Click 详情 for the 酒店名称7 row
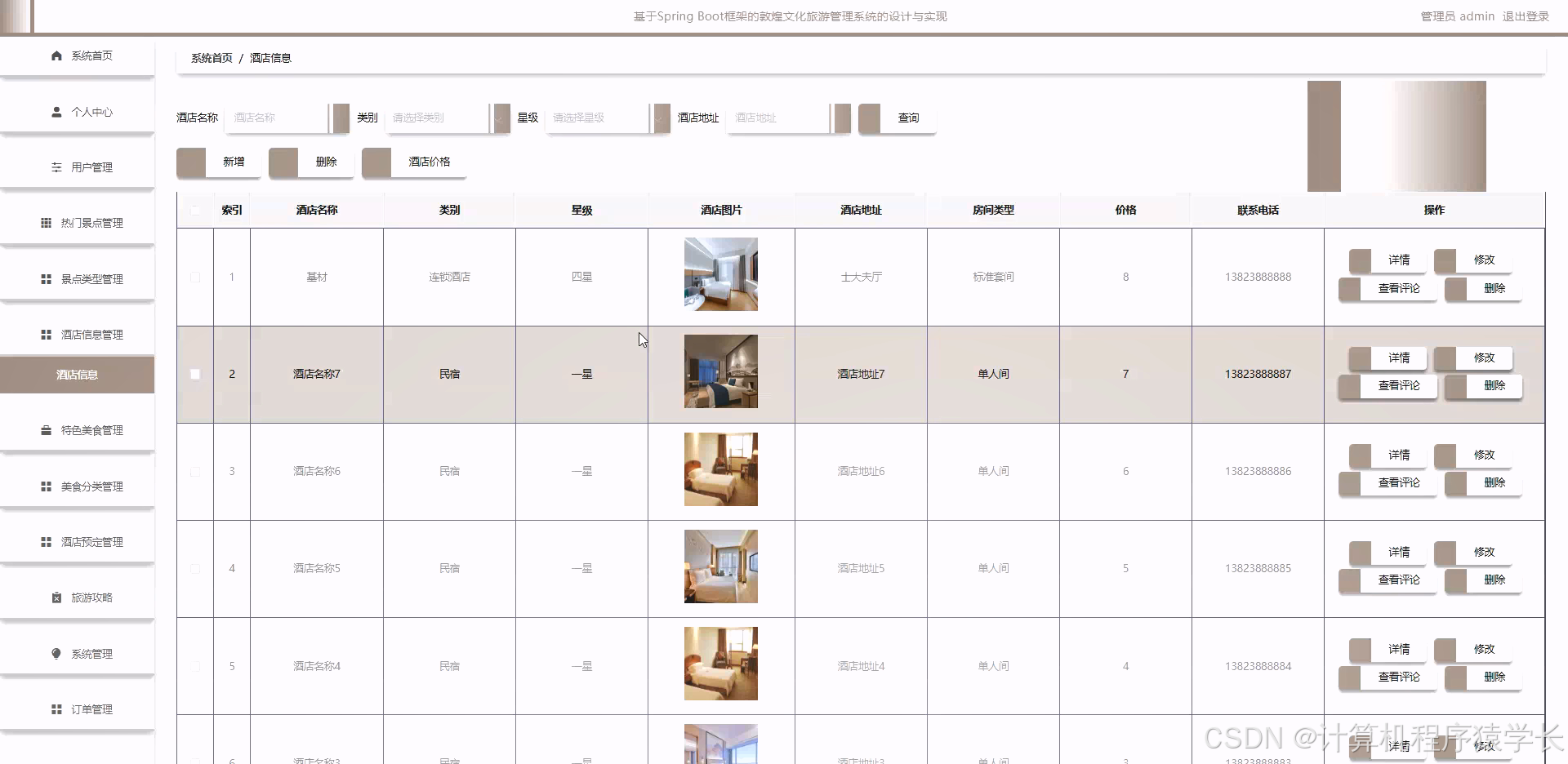Viewport: 1568px width, 764px height. point(1388,358)
